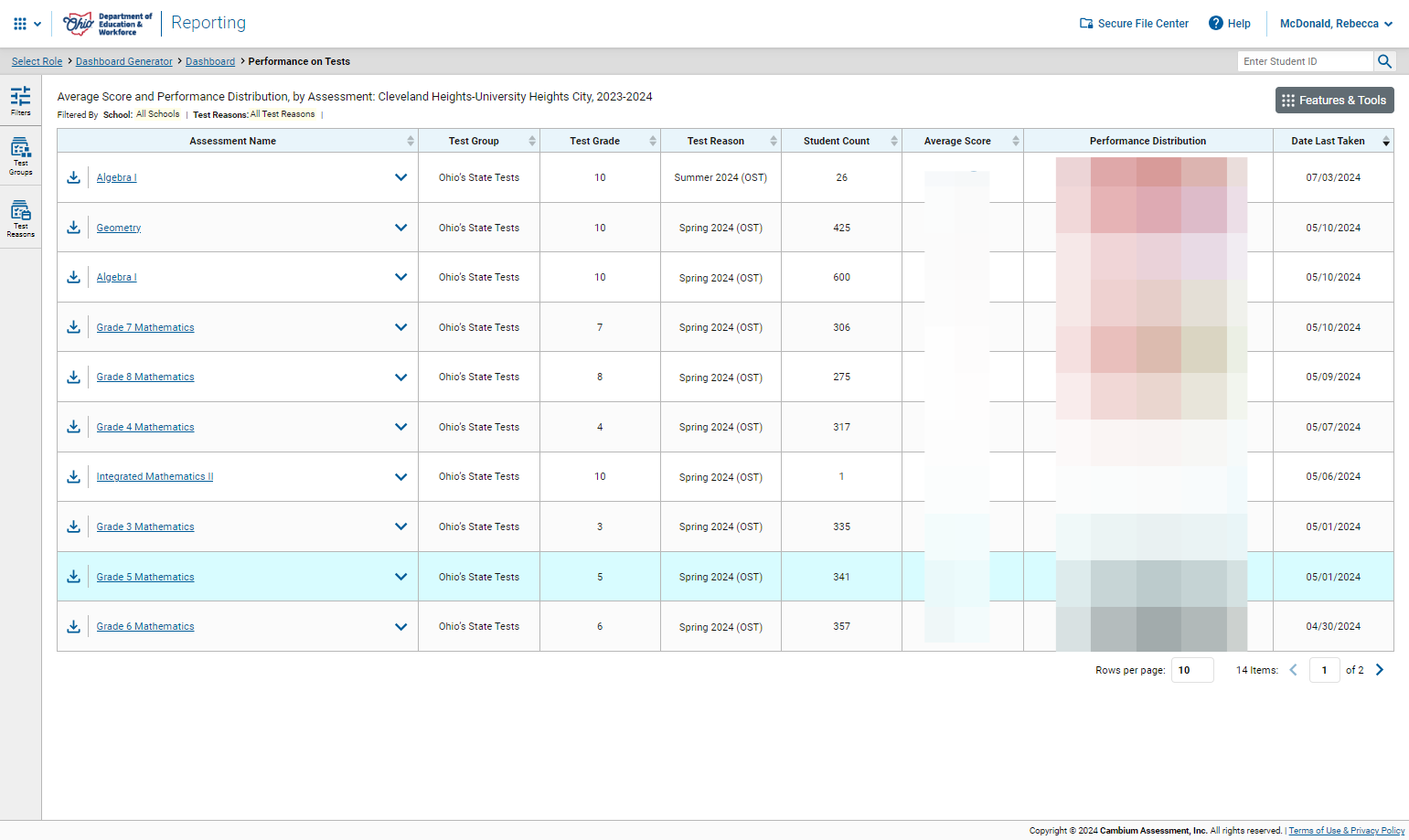Click the Enter Student ID field
The image size is (1409, 840).
coord(1306,61)
